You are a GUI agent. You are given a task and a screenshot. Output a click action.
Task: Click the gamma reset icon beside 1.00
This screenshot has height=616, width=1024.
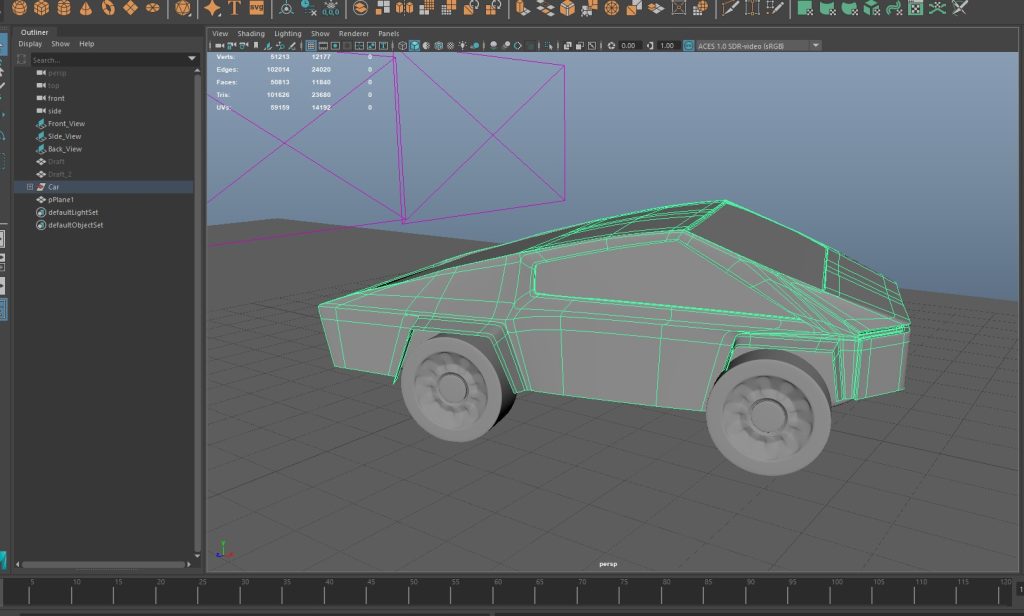(x=650, y=46)
